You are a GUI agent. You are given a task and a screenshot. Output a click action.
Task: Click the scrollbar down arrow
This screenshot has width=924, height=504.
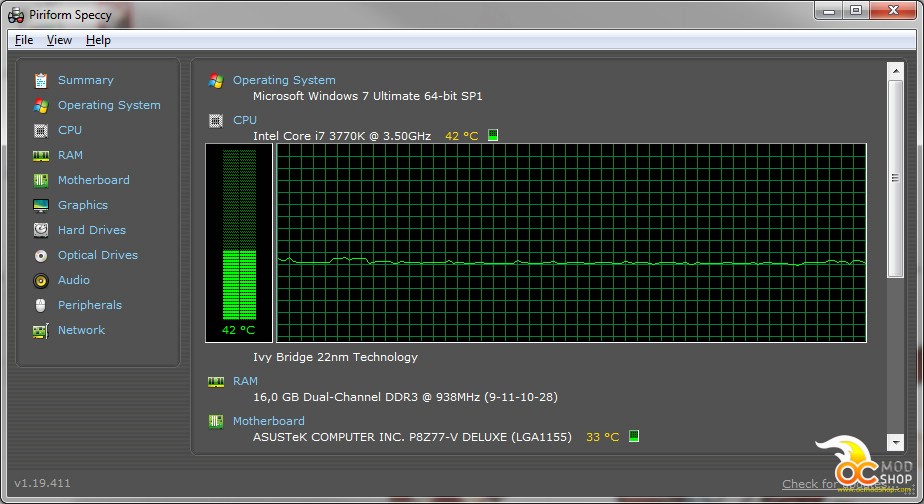896,442
